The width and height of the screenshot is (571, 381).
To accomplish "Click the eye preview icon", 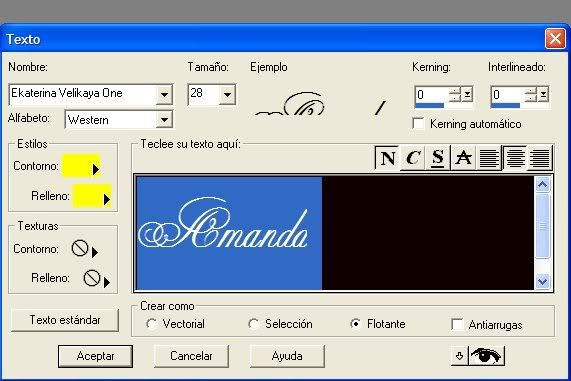I will coord(486,356).
